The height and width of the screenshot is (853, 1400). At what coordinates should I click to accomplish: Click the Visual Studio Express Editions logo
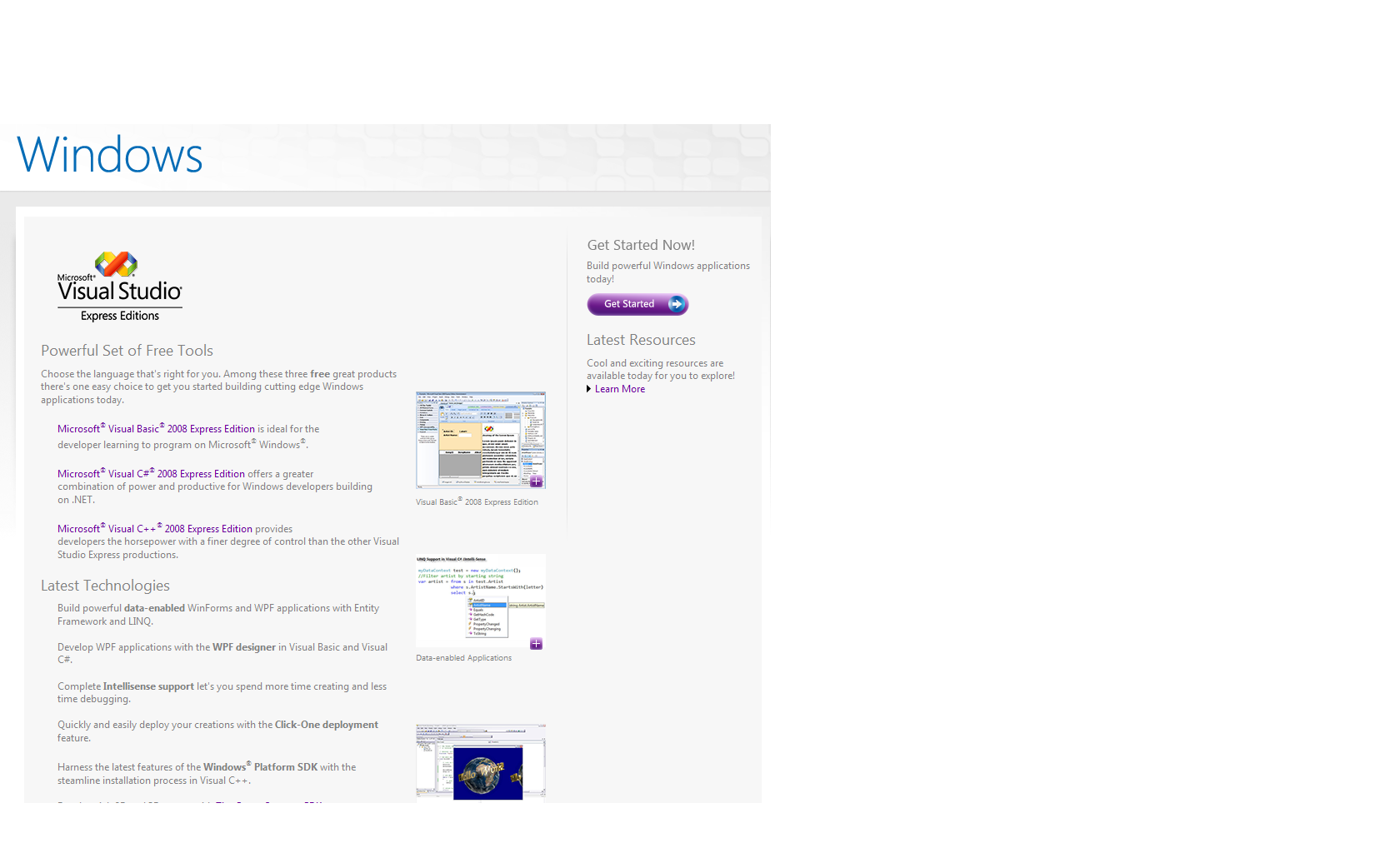tap(119, 287)
